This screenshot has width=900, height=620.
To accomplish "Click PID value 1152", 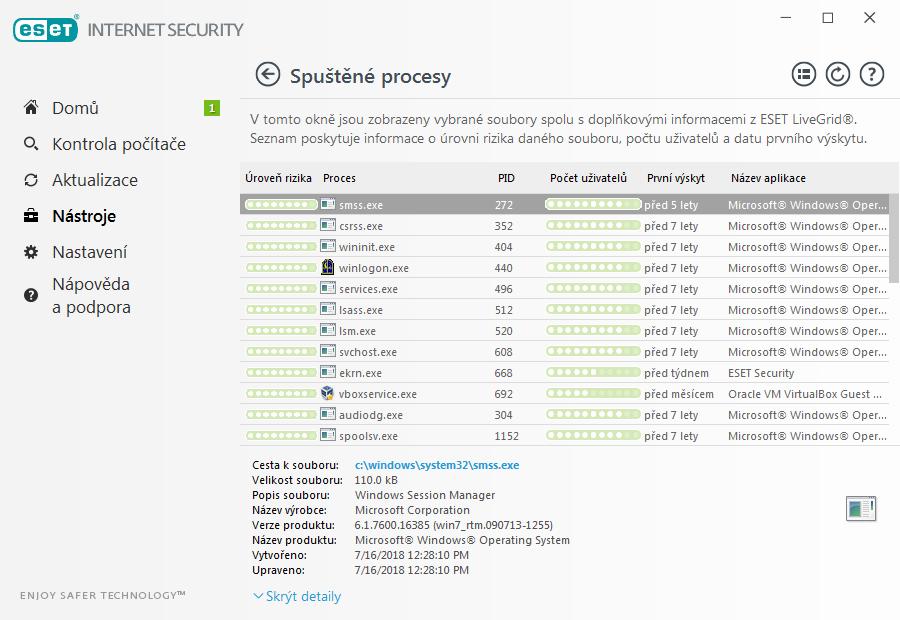I will click(506, 436).
